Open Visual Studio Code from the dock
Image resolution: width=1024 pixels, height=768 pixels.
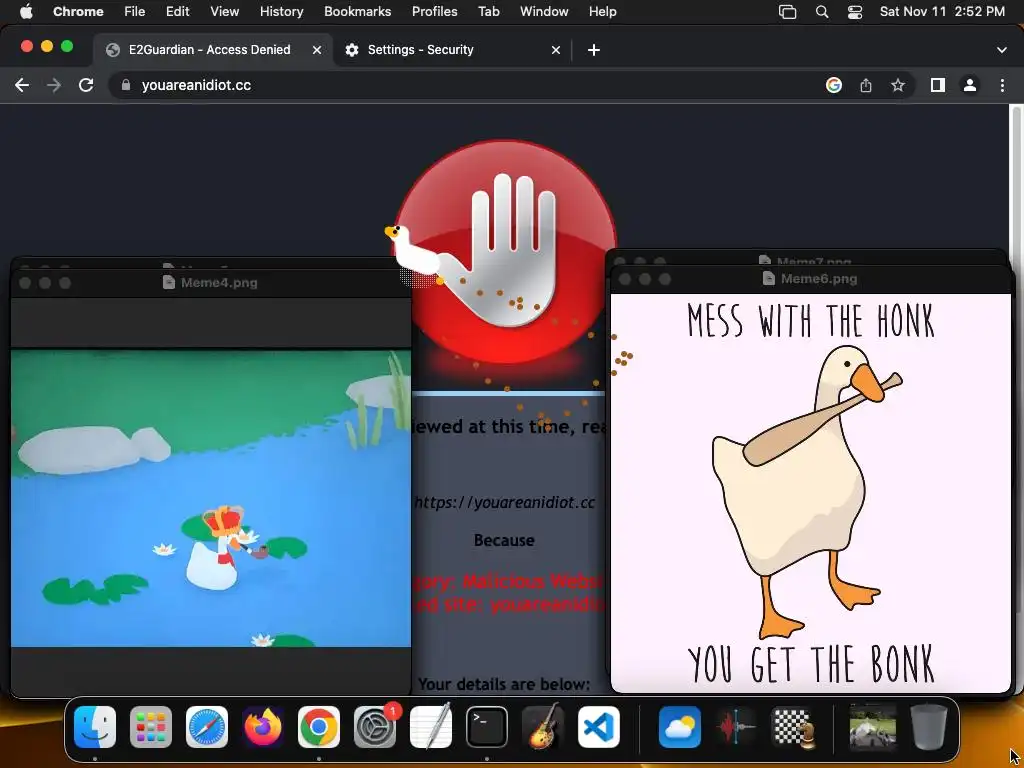[599, 727]
